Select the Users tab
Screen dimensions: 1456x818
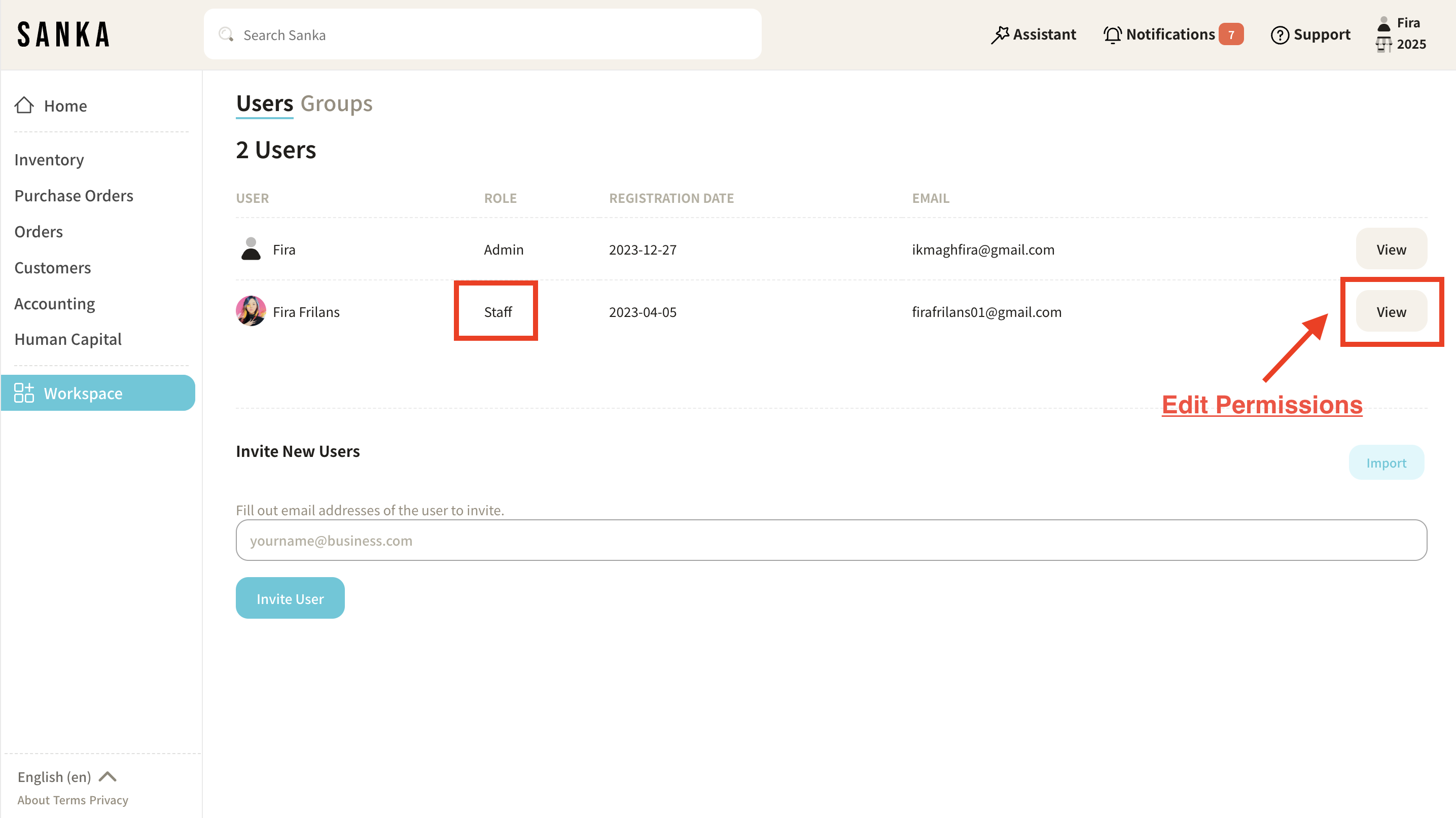265,103
